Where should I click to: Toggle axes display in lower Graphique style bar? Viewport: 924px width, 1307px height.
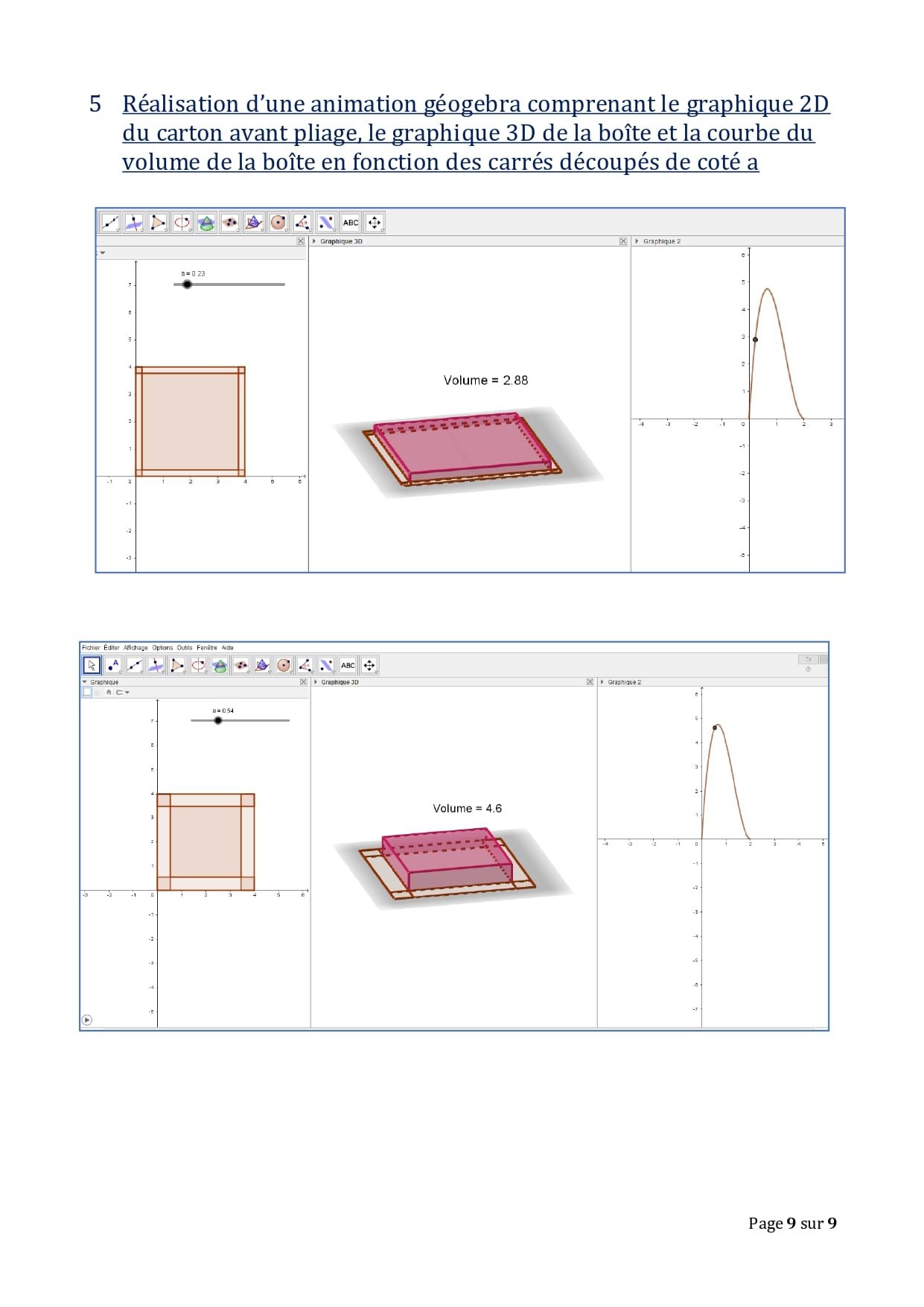(87, 692)
